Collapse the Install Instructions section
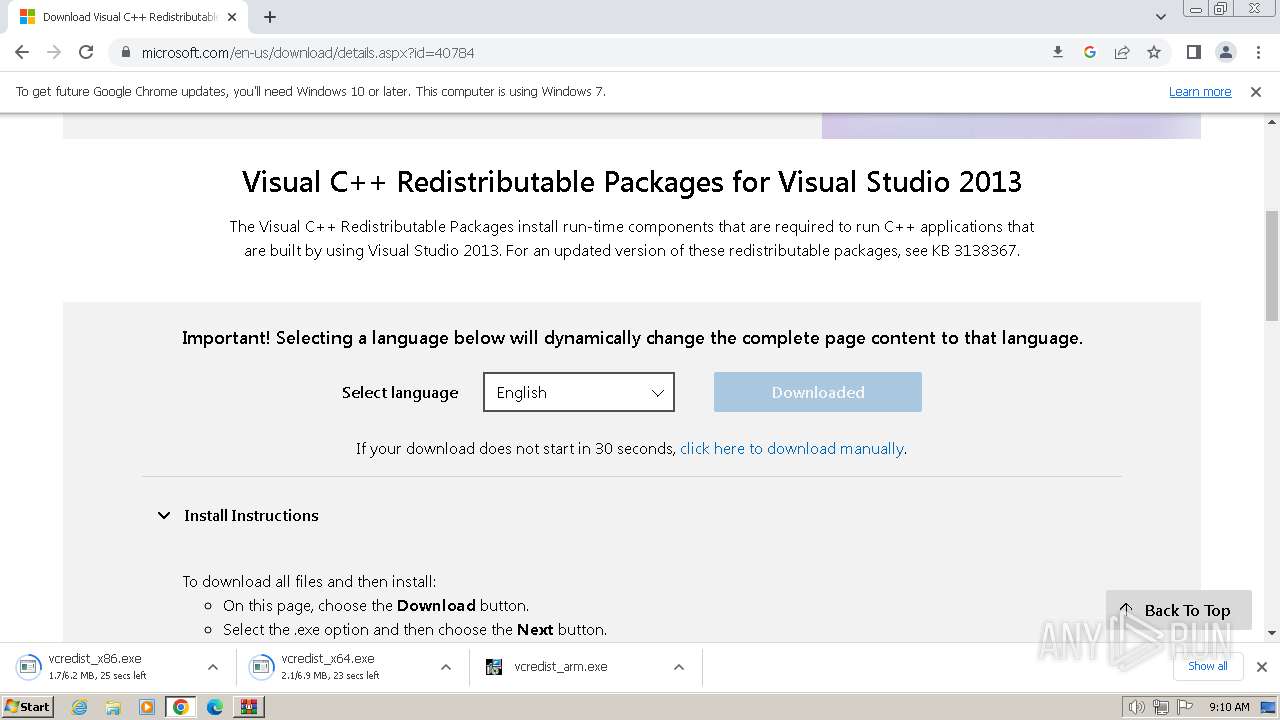Image resolution: width=1280 pixels, height=720 pixels. pyautogui.click(x=164, y=515)
